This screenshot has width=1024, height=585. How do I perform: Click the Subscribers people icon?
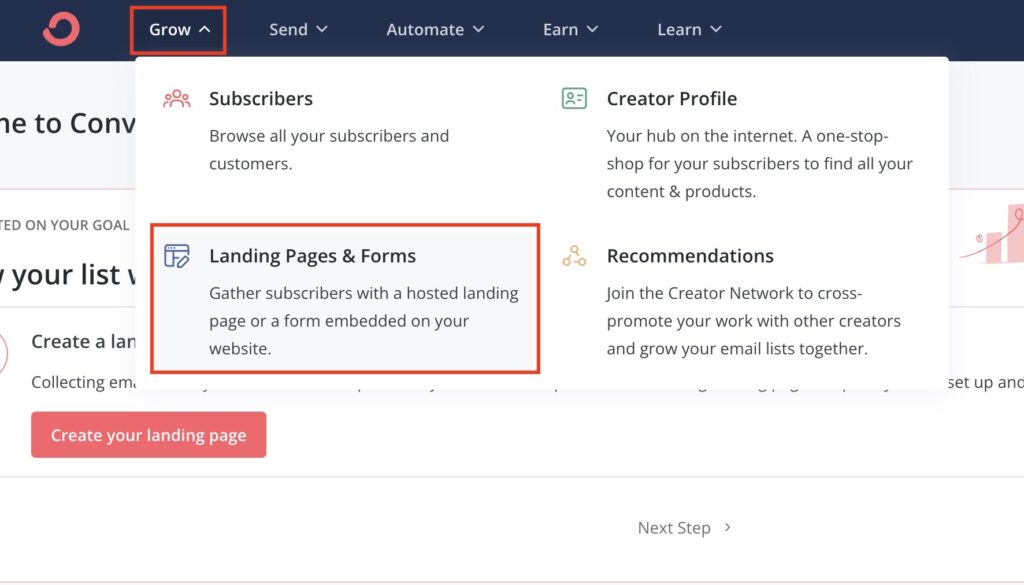(x=176, y=99)
